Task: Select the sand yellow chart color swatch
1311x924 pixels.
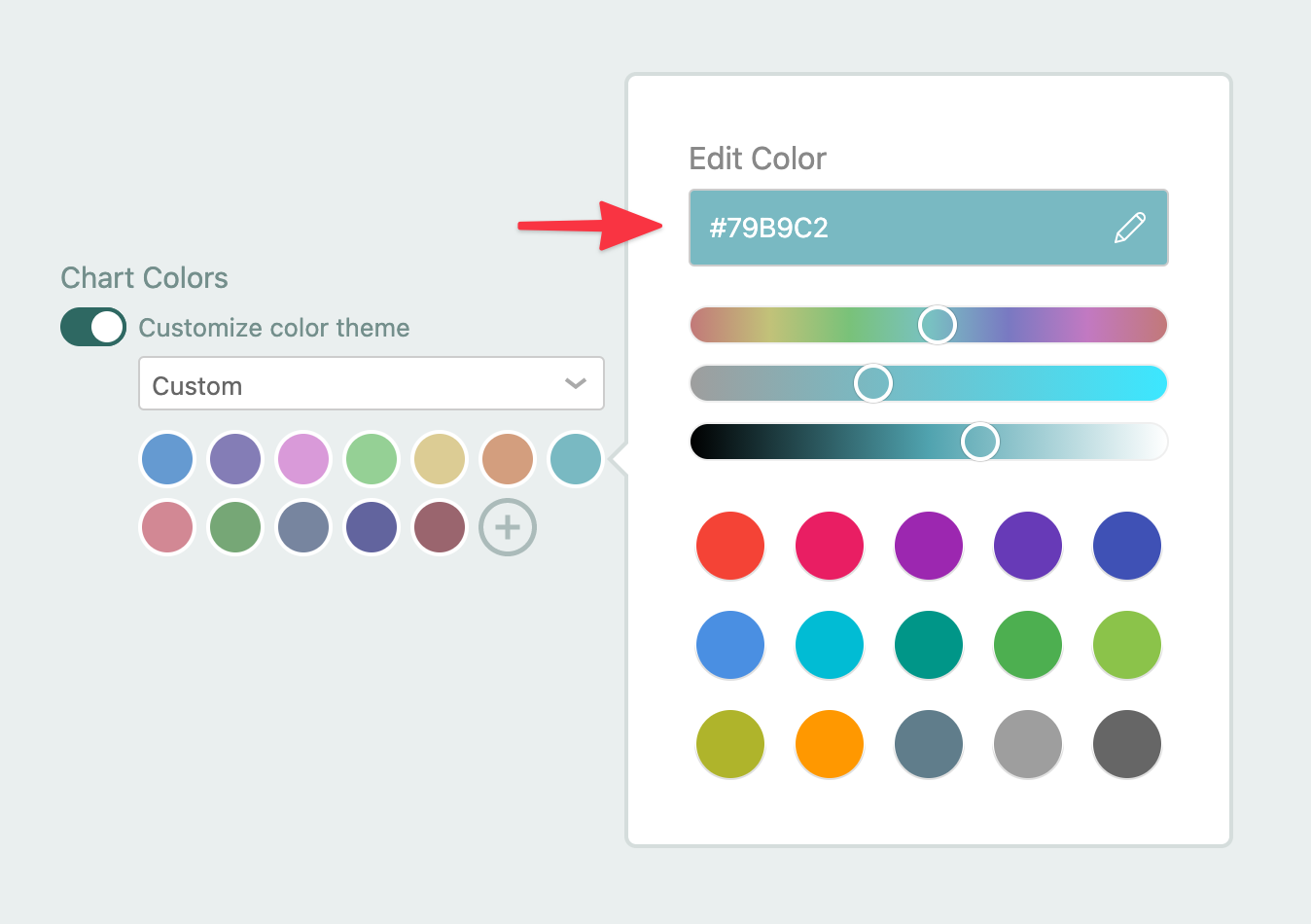Action: click(440, 459)
